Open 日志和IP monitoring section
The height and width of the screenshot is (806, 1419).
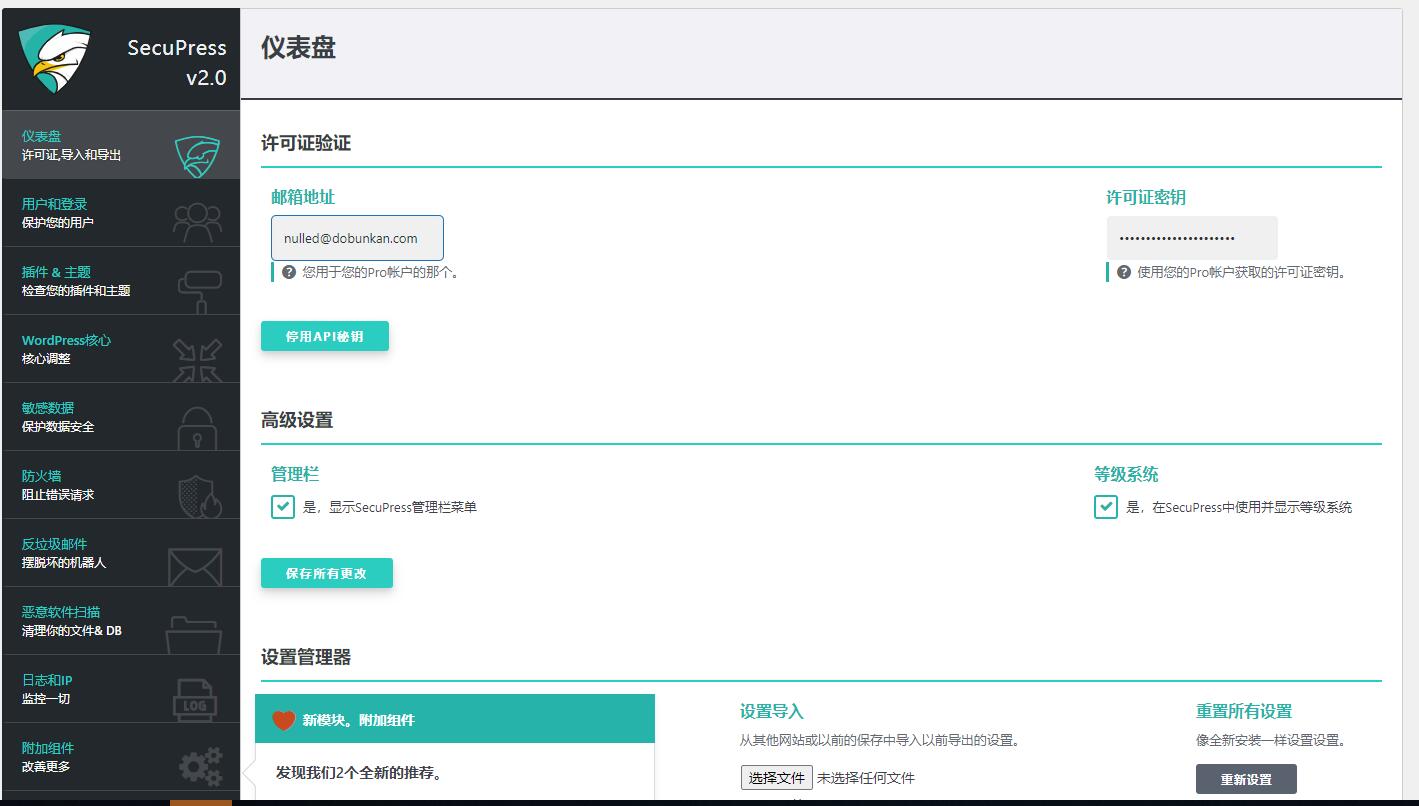(x=121, y=689)
